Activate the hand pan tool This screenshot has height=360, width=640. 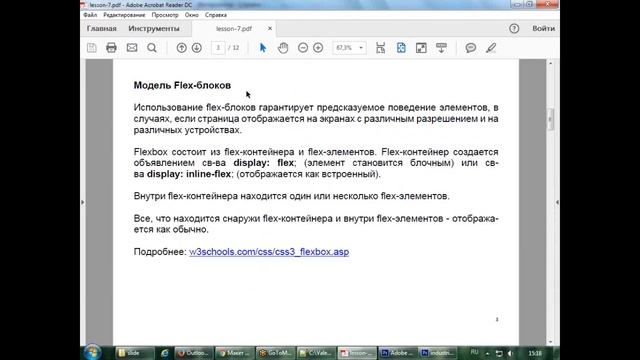(x=283, y=48)
